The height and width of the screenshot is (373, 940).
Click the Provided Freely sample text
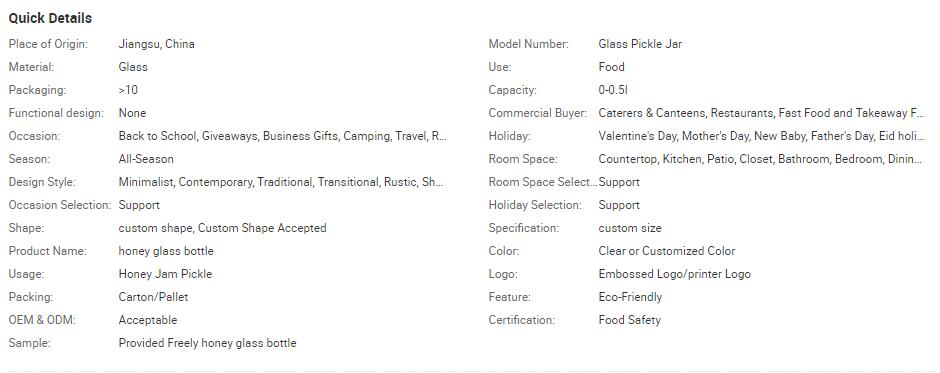pos(207,344)
